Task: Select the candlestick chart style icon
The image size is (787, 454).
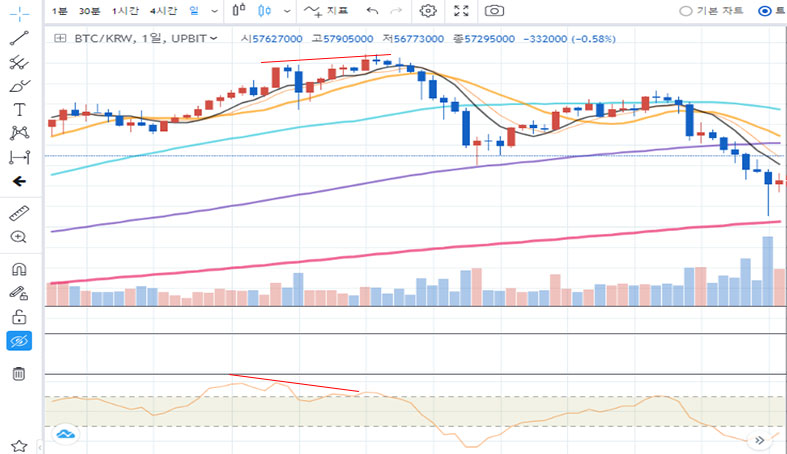Action: pos(264,10)
